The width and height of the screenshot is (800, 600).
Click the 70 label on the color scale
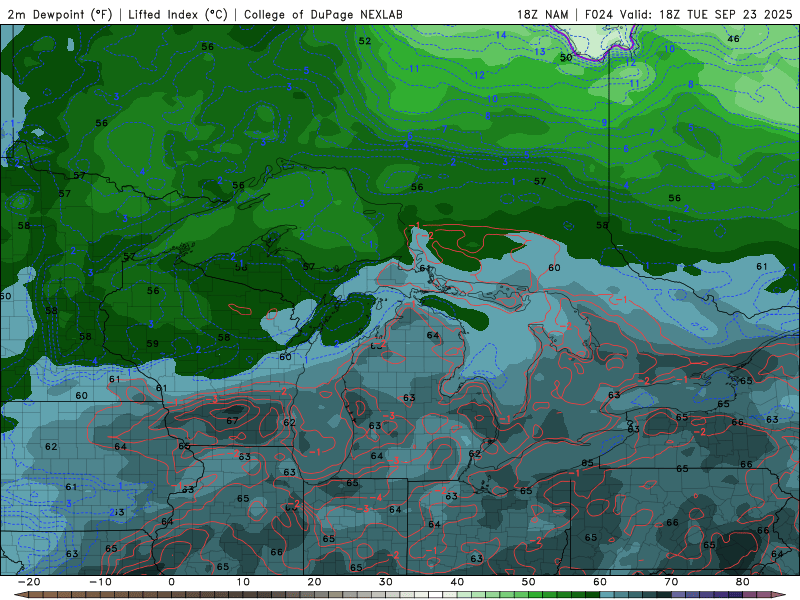coord(671,582)
